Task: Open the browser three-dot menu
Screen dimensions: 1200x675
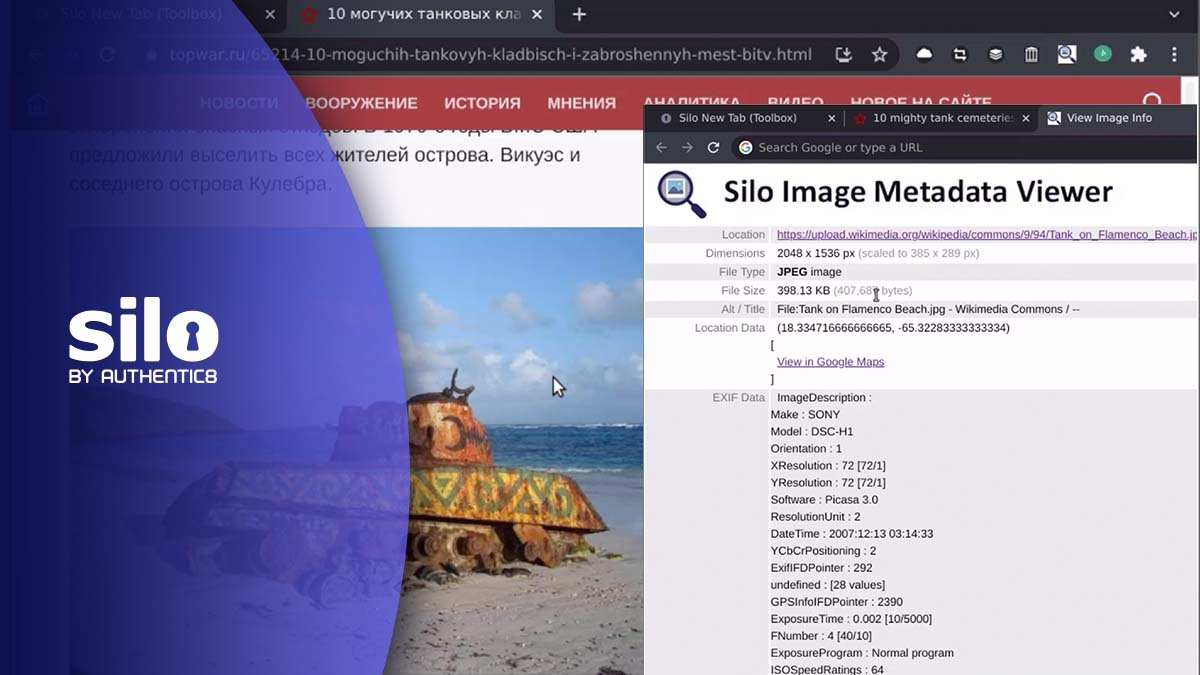Action: 1175,55
